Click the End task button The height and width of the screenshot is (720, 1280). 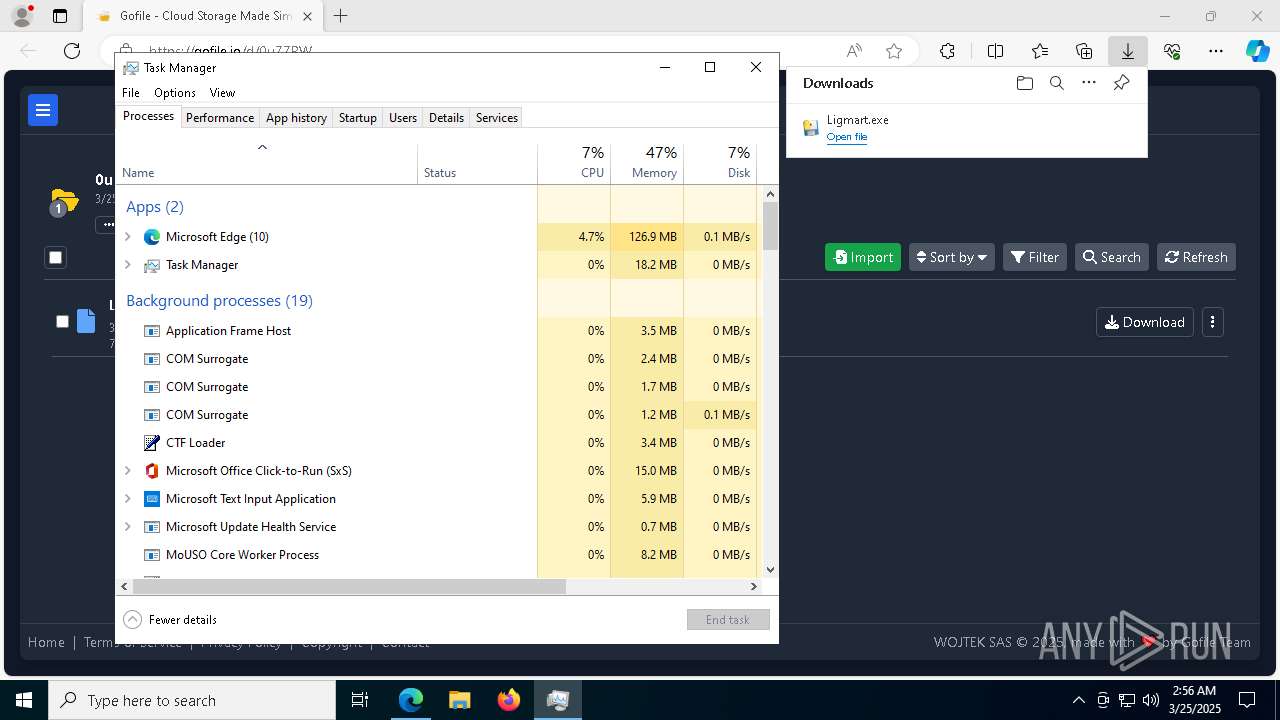728,620
